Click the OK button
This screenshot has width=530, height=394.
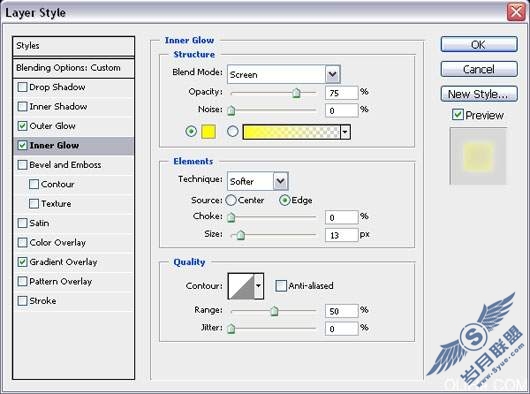tap(479, 45)
